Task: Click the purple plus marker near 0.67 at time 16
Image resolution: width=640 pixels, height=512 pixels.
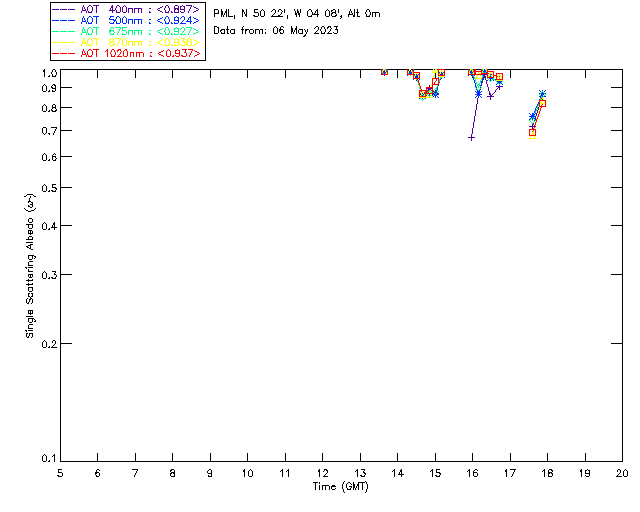Action: (x=471, y=138)
